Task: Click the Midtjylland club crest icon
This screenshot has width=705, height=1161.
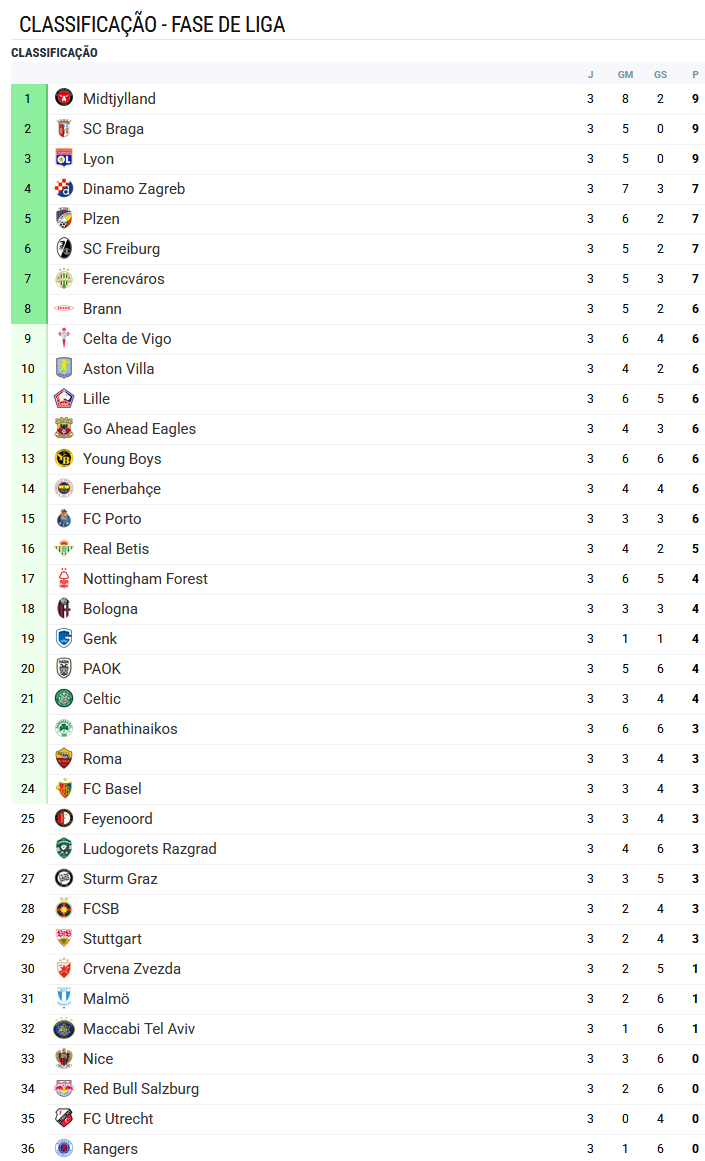Action: (64, 98)
